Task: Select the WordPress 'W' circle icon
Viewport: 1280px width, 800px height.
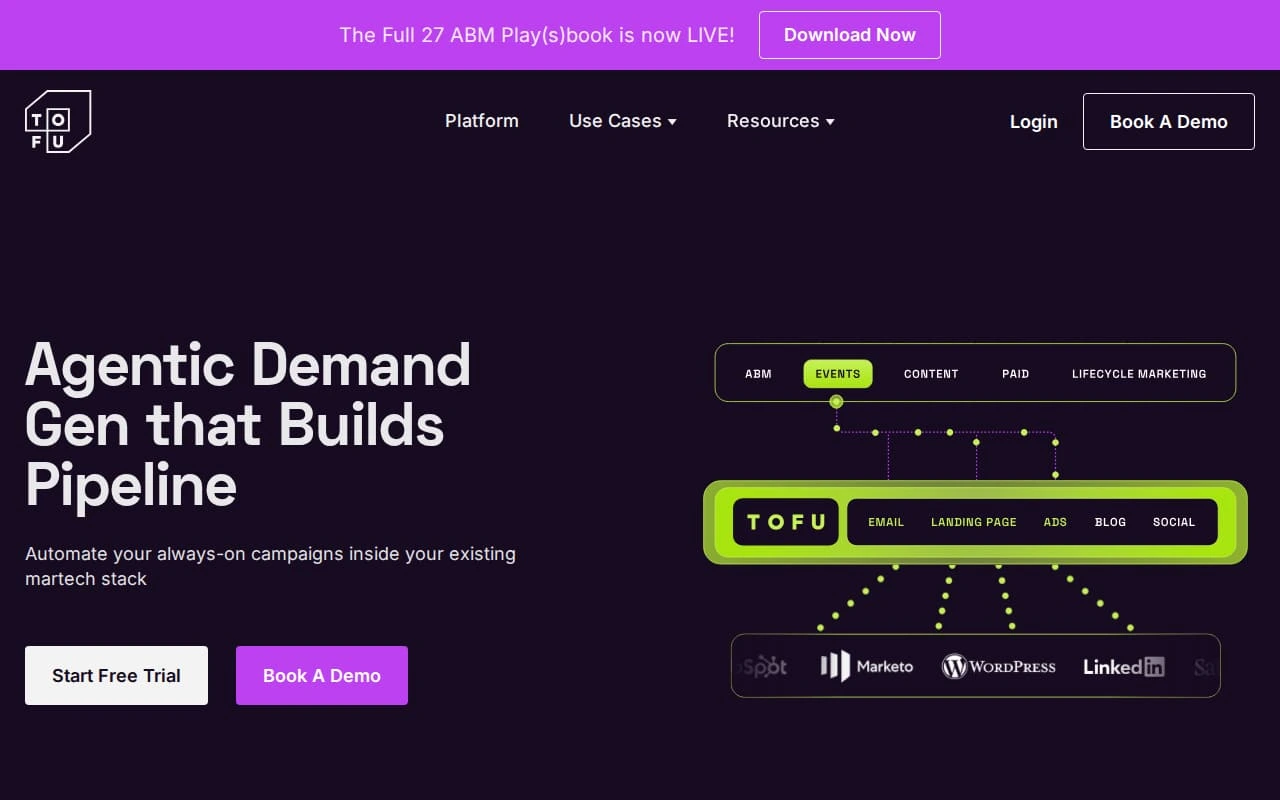Action: point(953,666)
